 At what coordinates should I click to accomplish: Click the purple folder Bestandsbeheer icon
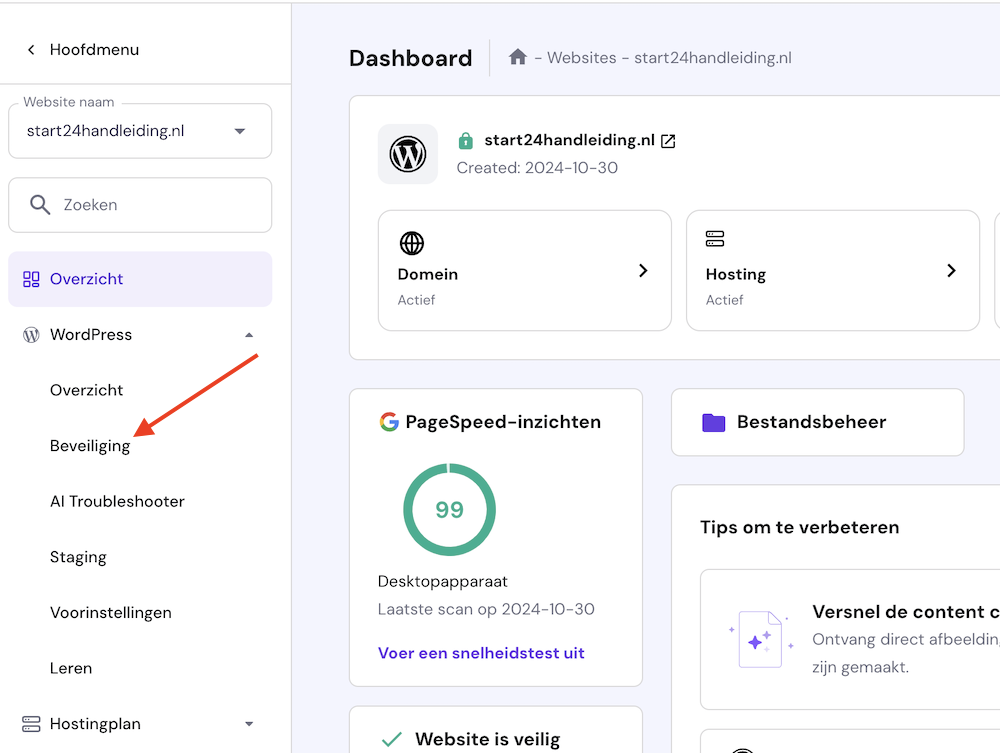[713, 422]
